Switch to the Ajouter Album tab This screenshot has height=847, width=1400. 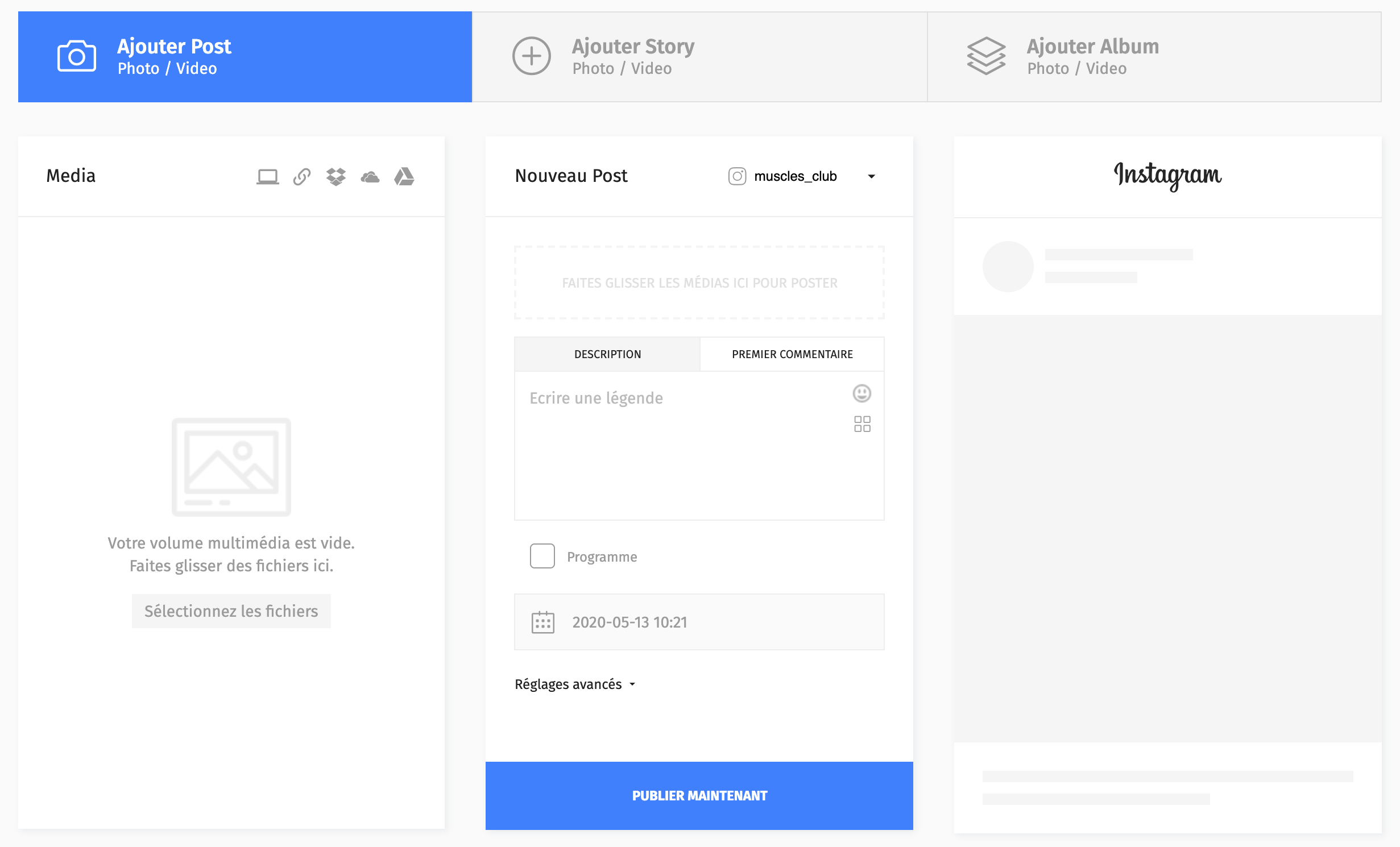(x=1154, y=57)
